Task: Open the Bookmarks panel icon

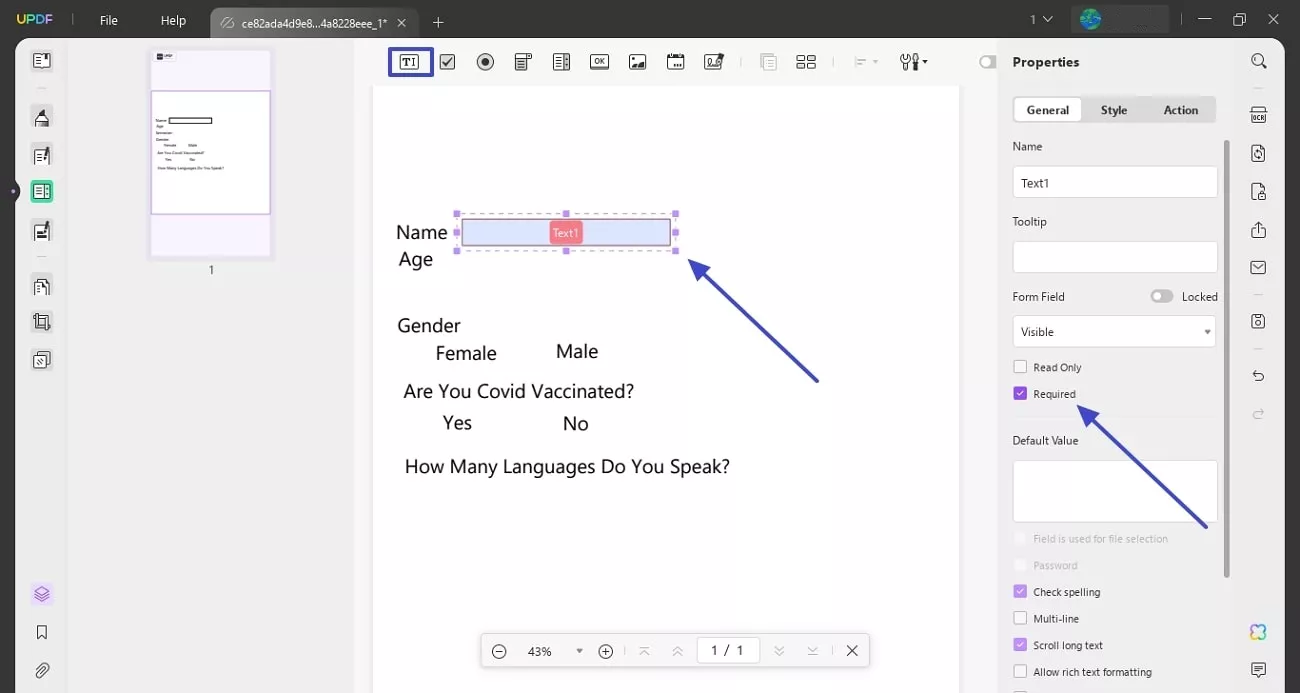Action: tap(41, 632)
